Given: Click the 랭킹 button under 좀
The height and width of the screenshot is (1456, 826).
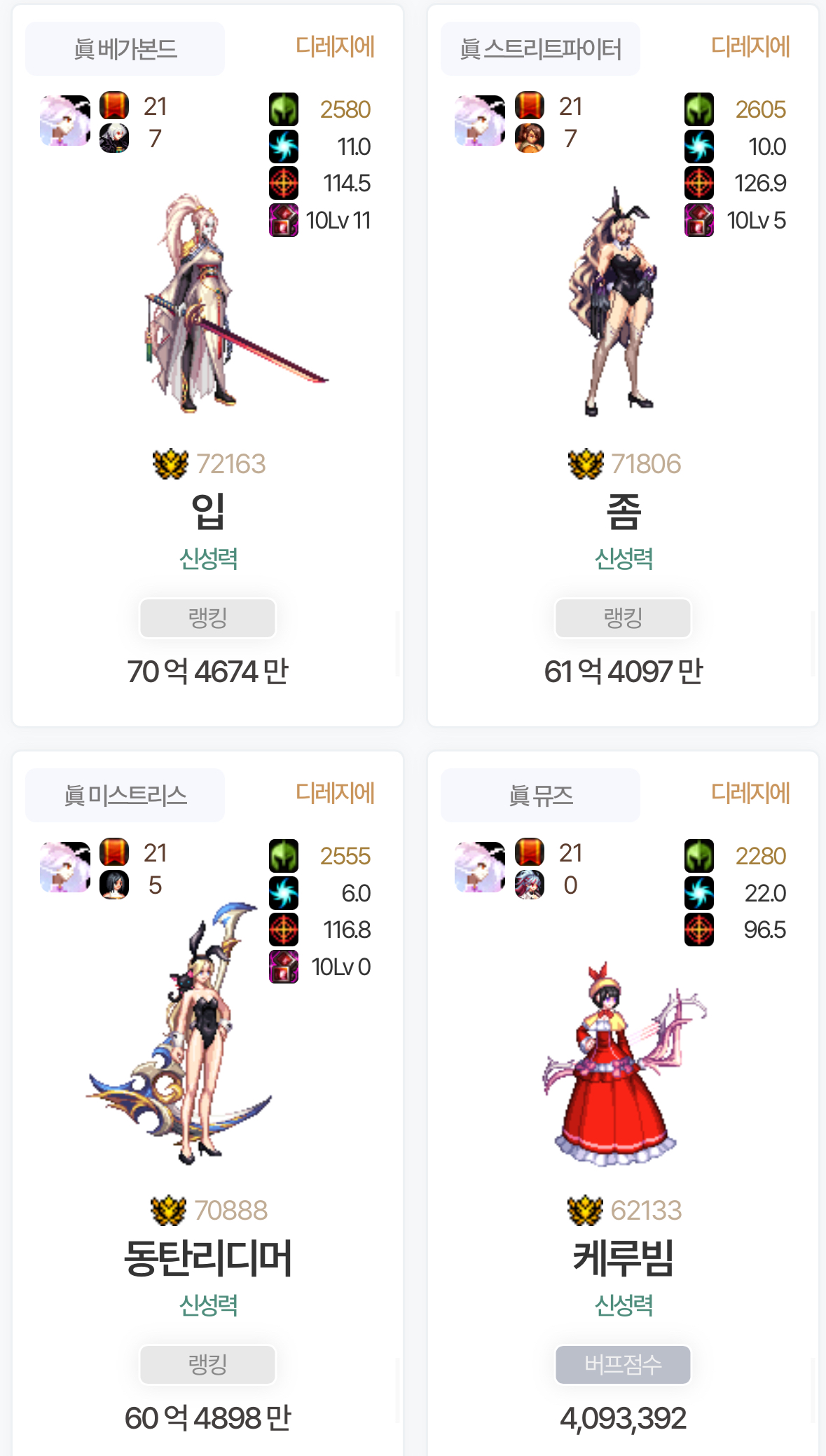Looking at the screenshot, I should (x=624, y=618).
